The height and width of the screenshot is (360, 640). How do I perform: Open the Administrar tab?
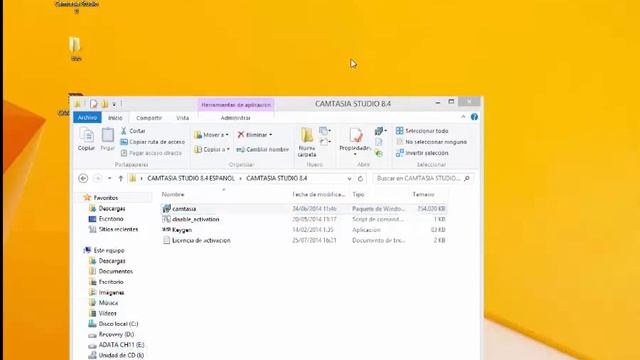point(236,118)
